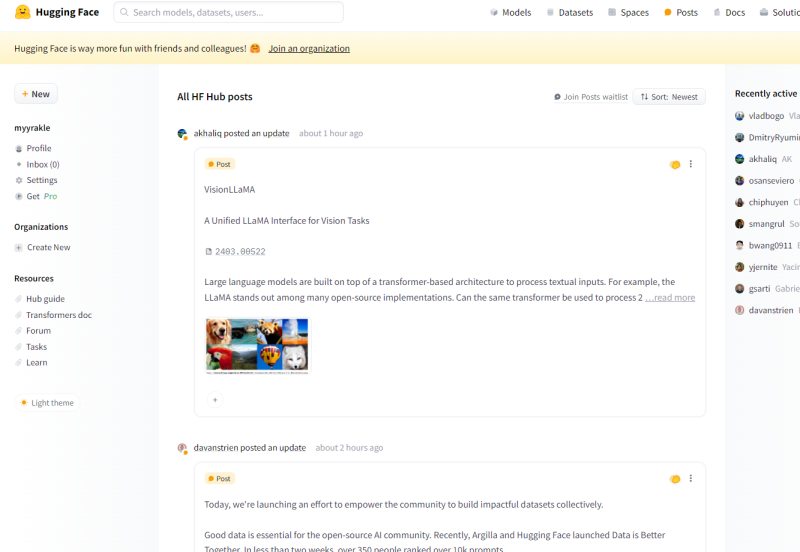Click the 'about 1 hour ago' timestamp
This screenshot has width=800, height=552.
coord(331,133)
